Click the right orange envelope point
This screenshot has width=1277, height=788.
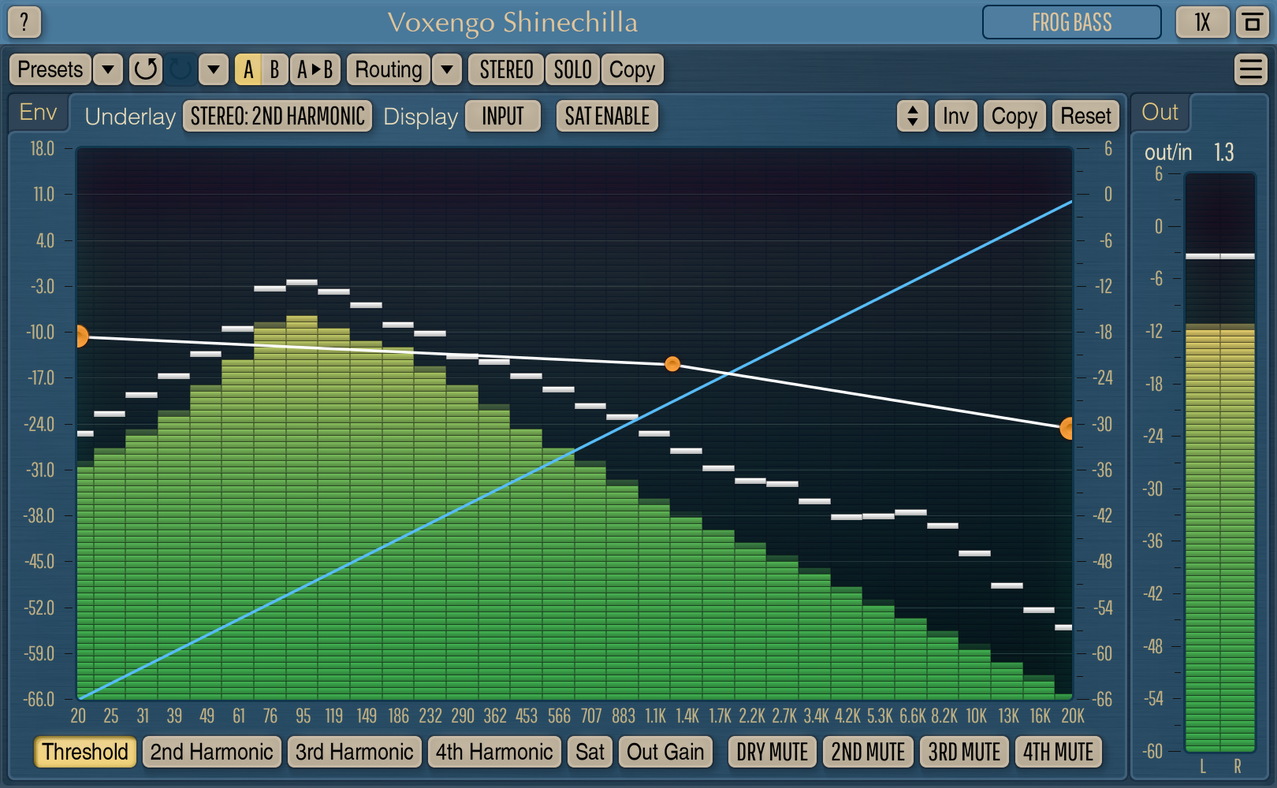[x=1067, y=428]
